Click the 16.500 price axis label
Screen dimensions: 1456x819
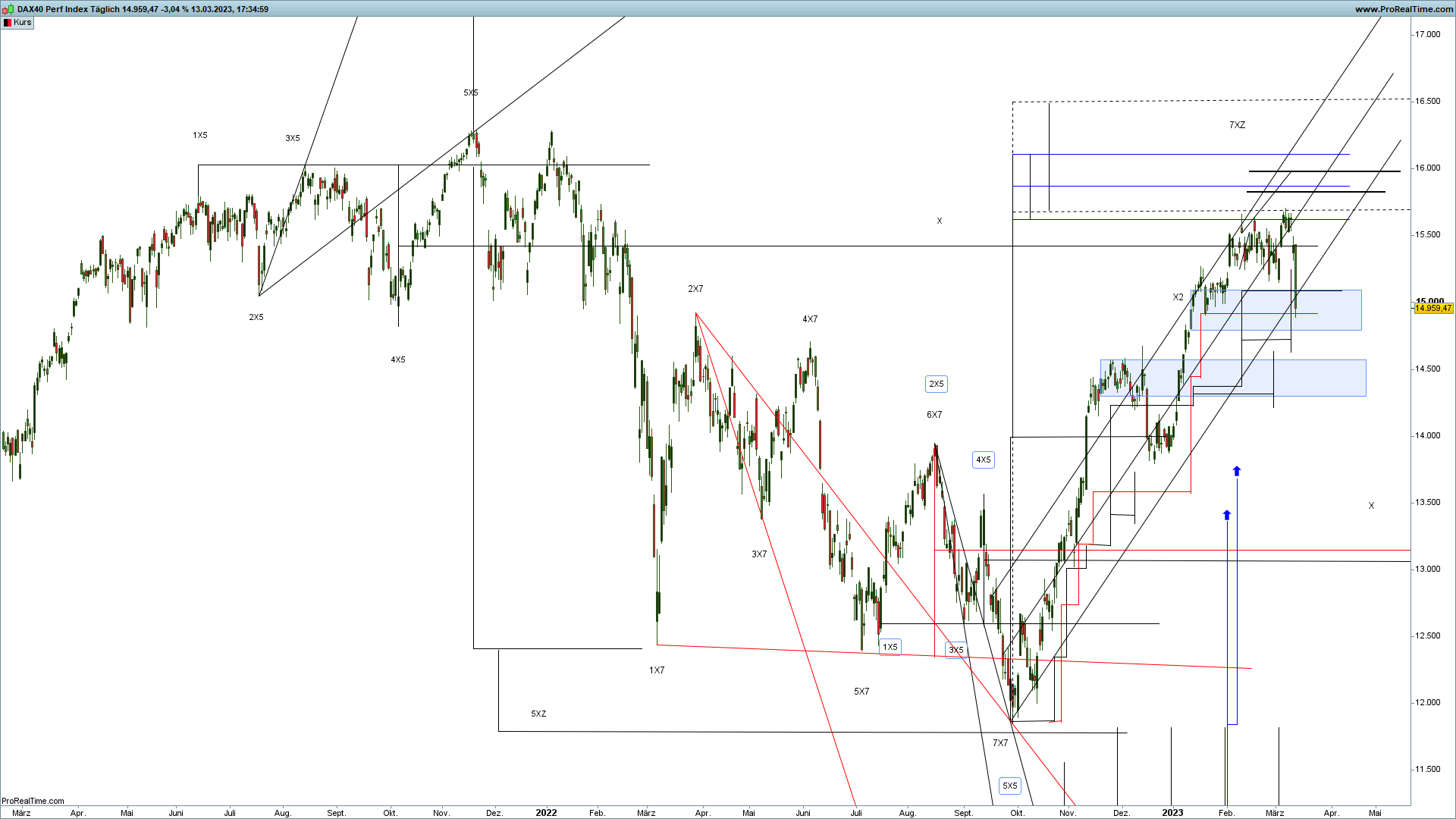1427,101
